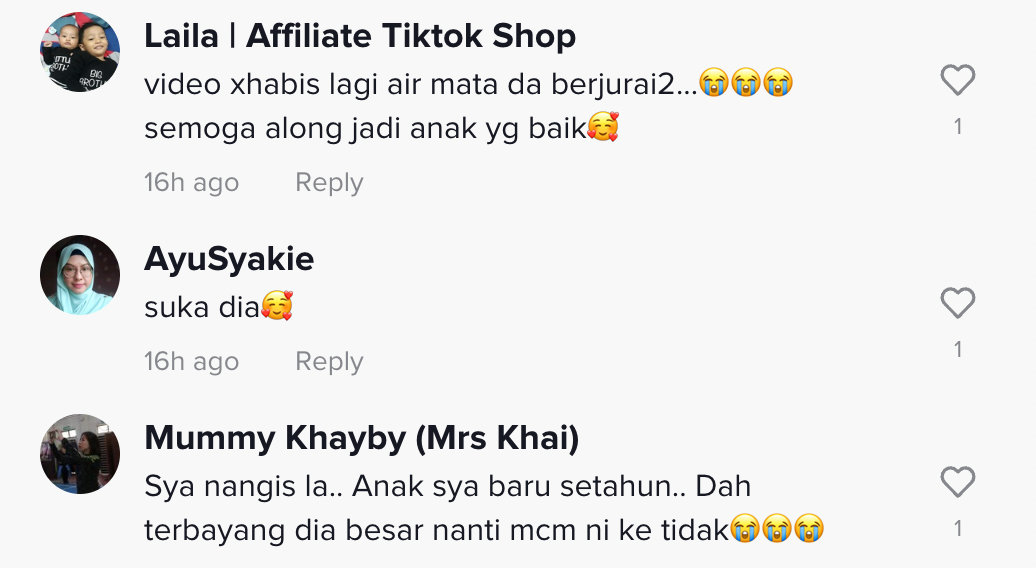Open Laila's profile picture with two kids
This screenshot has height=568, width=1036.
point(80,52)
